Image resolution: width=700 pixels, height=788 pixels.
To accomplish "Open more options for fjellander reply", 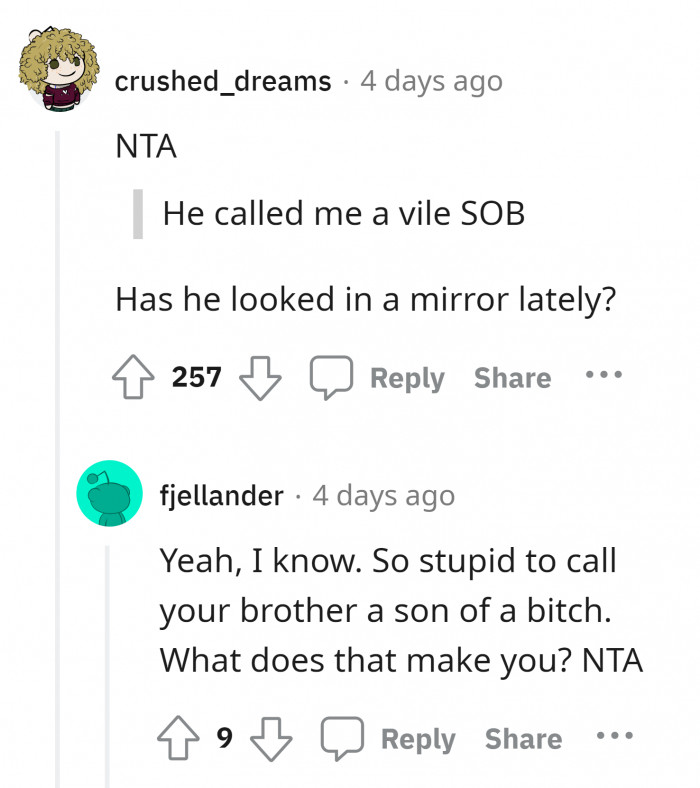I will [x=614, y=738].
